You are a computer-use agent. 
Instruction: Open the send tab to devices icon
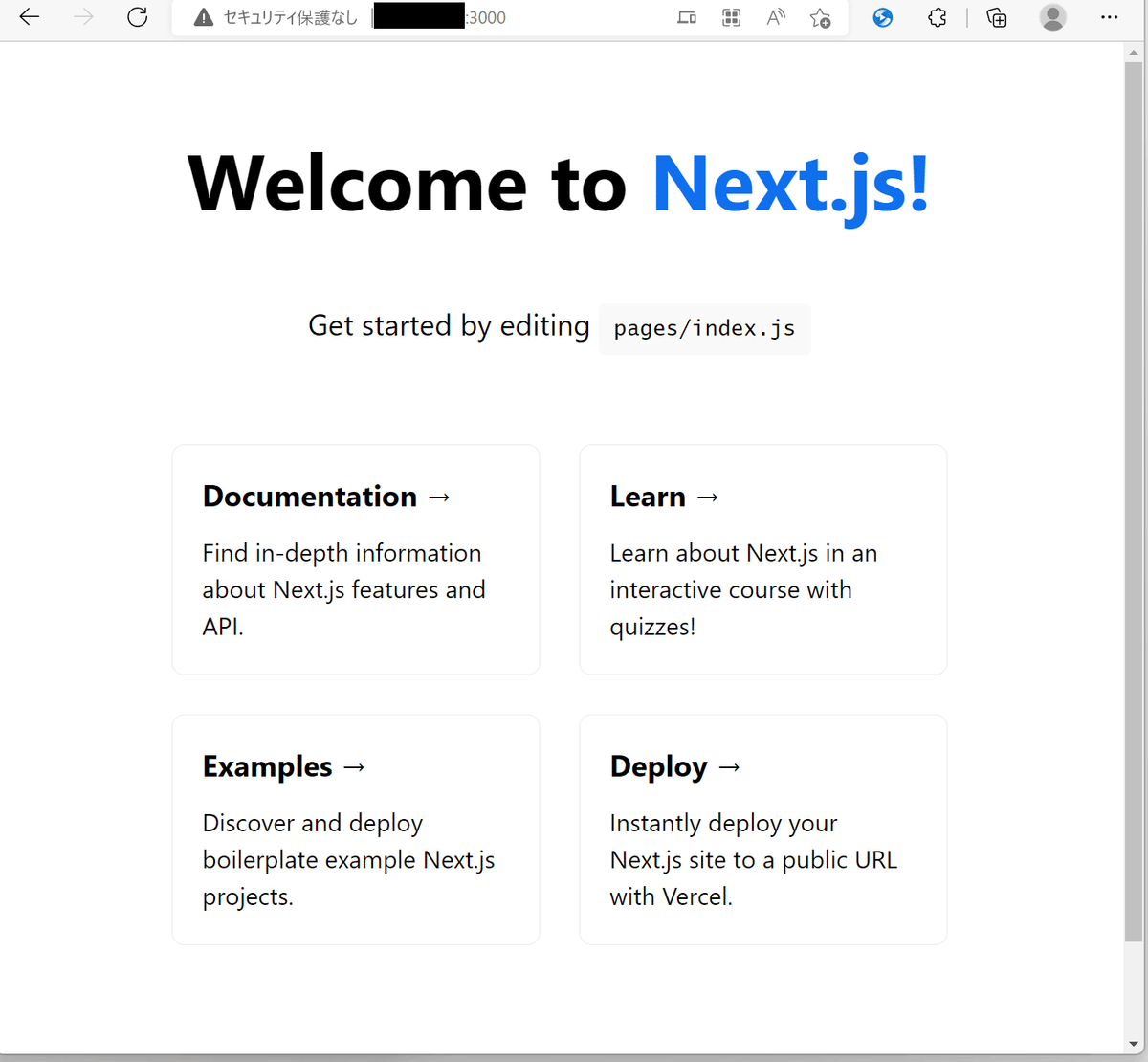687,17
